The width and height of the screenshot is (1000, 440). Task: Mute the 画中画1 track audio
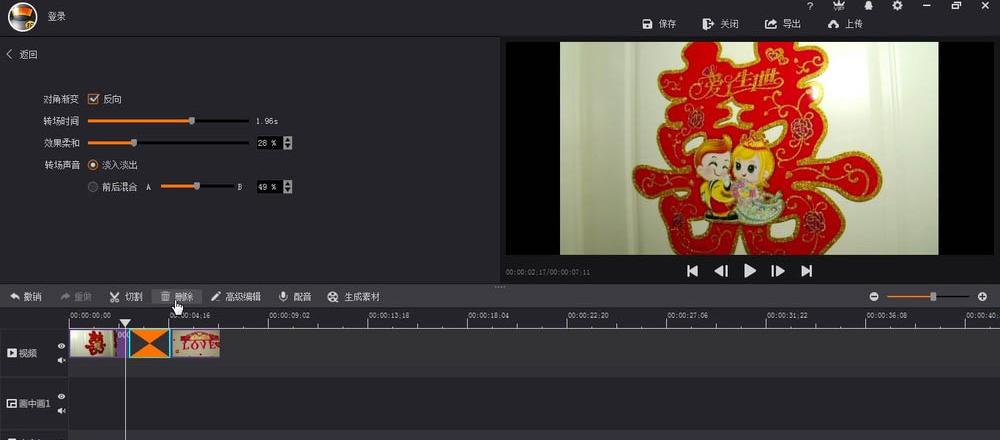click(x=61, y=411)
